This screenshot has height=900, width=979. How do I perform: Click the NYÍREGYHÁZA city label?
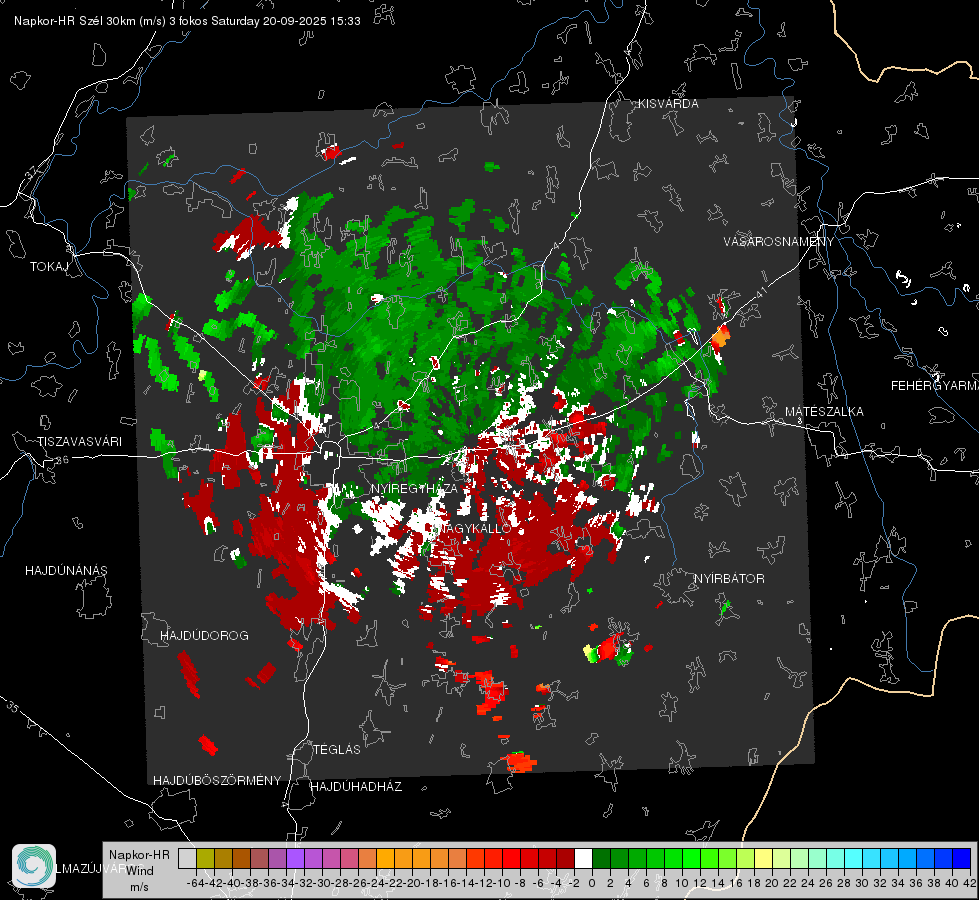pos(414,488)
